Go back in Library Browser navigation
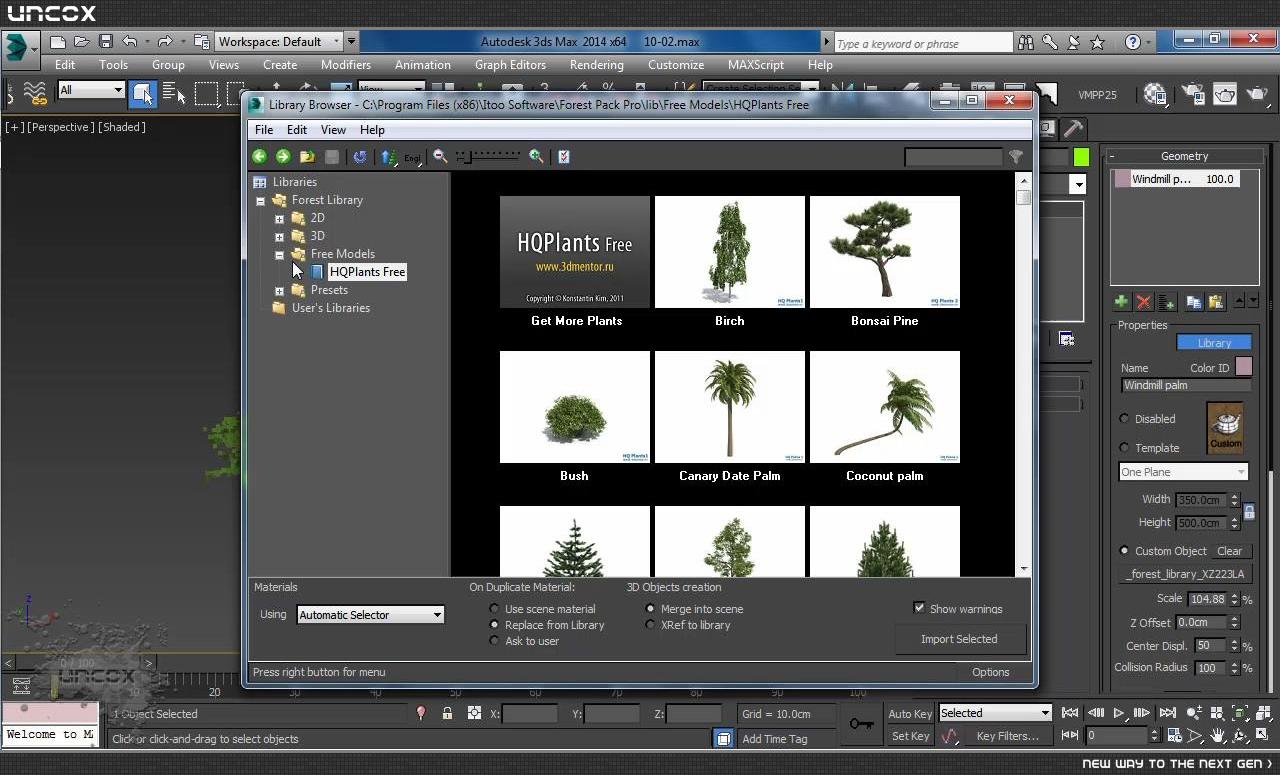The height and width of the screenshot is (775, 1280). [x=260, y=156]
